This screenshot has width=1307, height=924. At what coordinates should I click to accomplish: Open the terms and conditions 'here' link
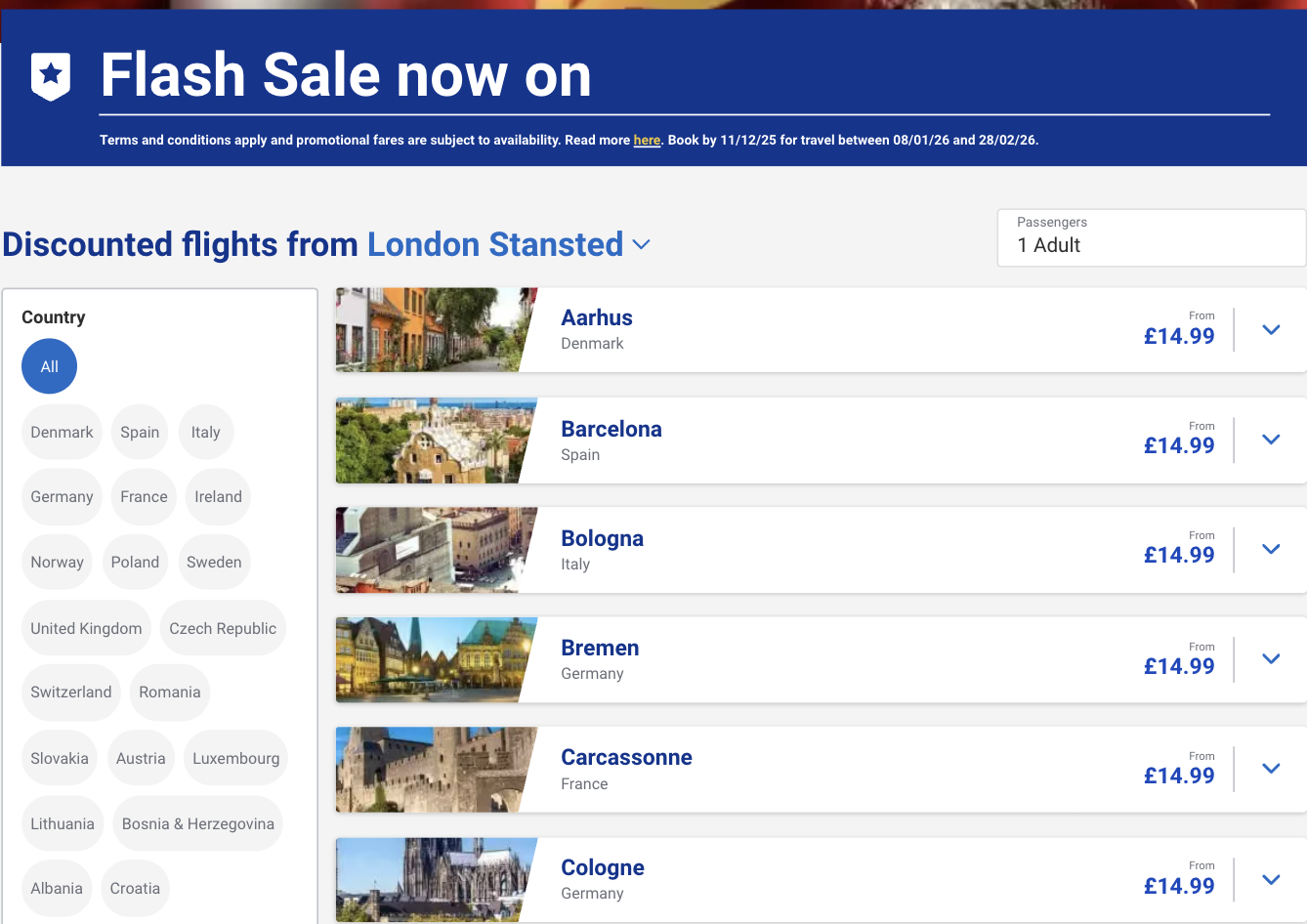click(647, 140)
